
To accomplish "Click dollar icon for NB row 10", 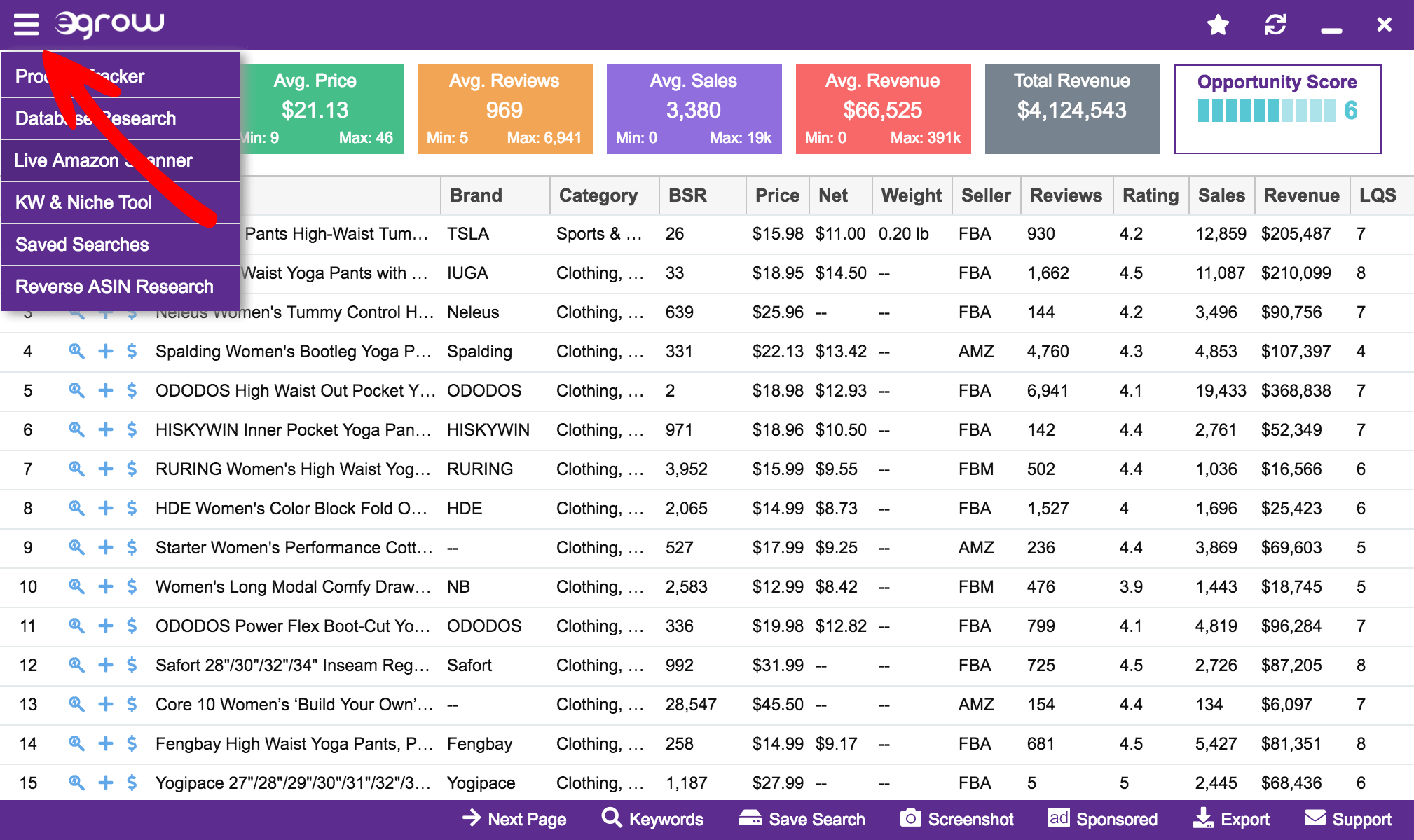I will pos(132,586).
